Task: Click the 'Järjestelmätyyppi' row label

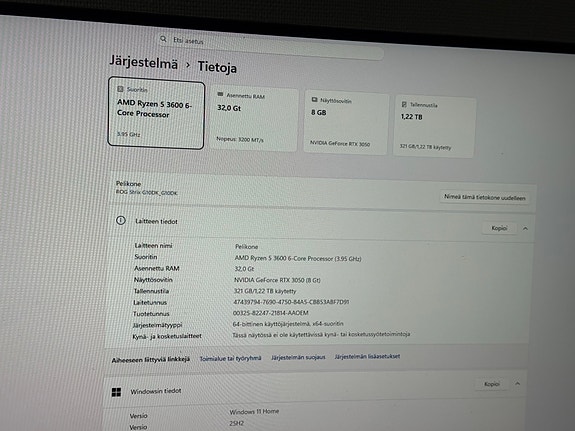Action: 157,325
